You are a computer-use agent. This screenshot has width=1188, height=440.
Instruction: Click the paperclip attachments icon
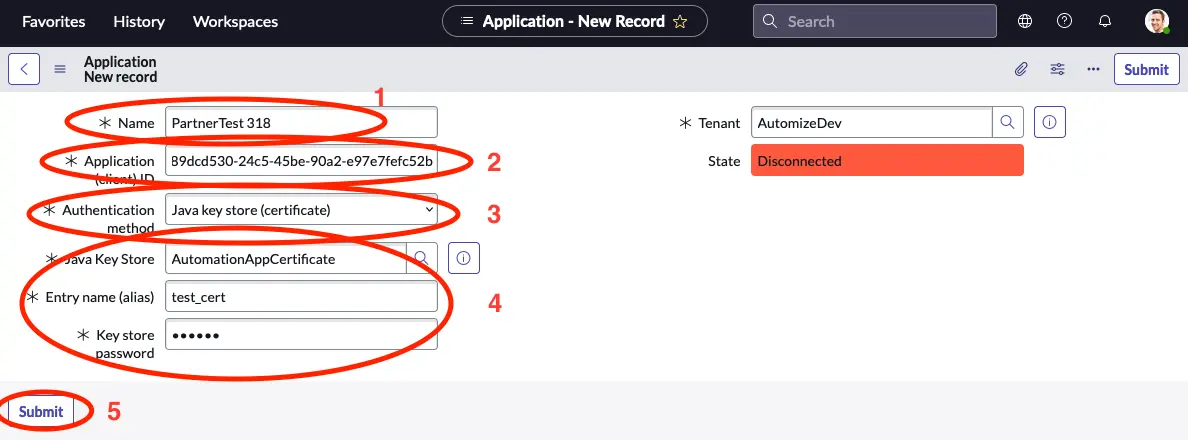pos(1021,70)
